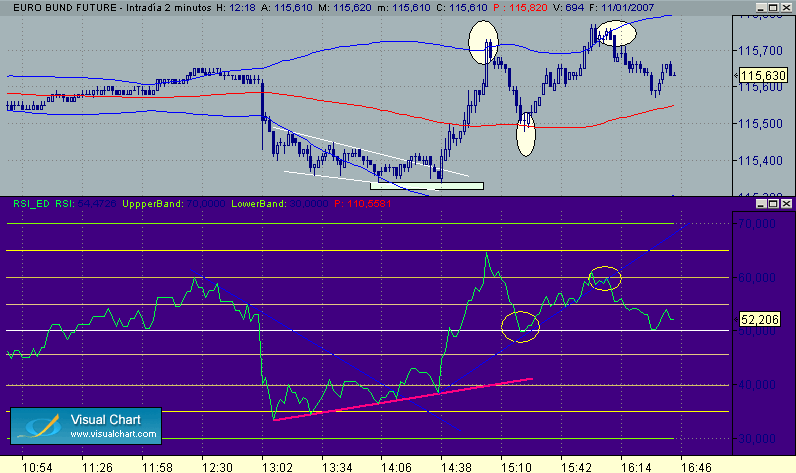Click the www.visualchart.com link in the logo
This screenshot has height=473, width=796.
113,434
